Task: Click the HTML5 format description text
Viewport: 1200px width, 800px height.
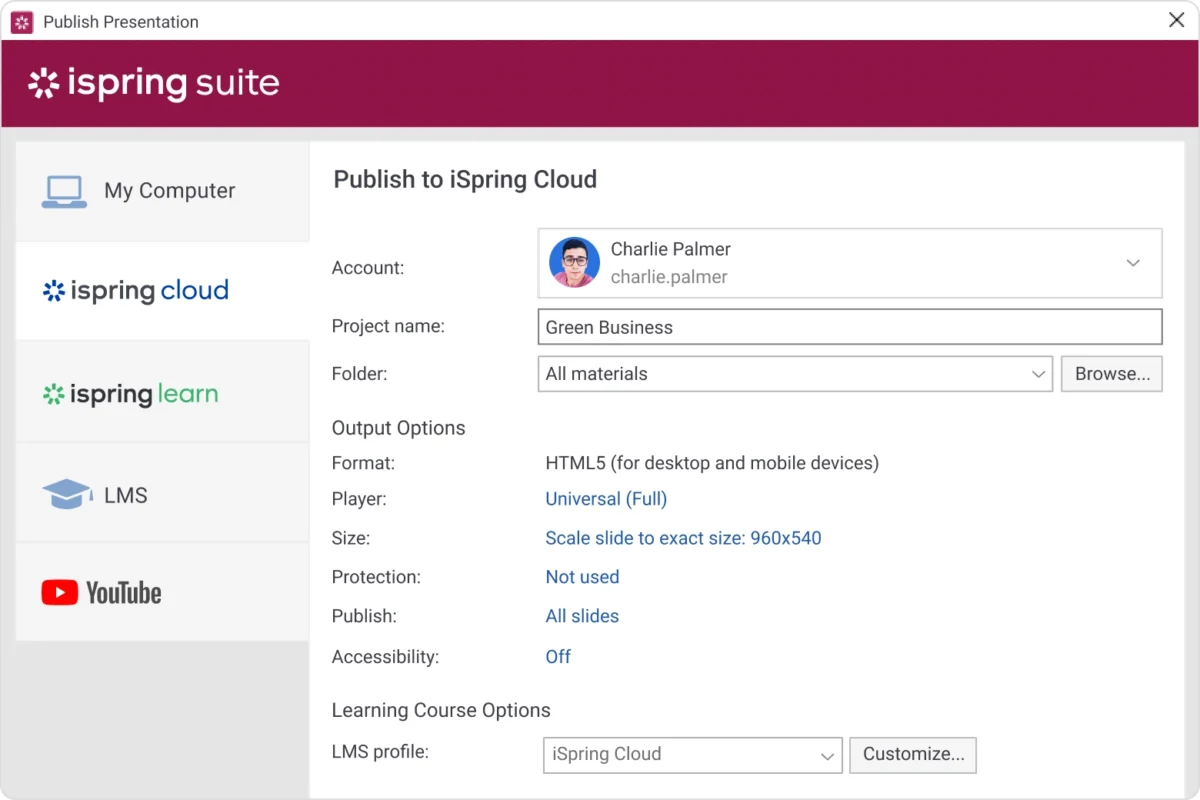Action: coord(712,463)
